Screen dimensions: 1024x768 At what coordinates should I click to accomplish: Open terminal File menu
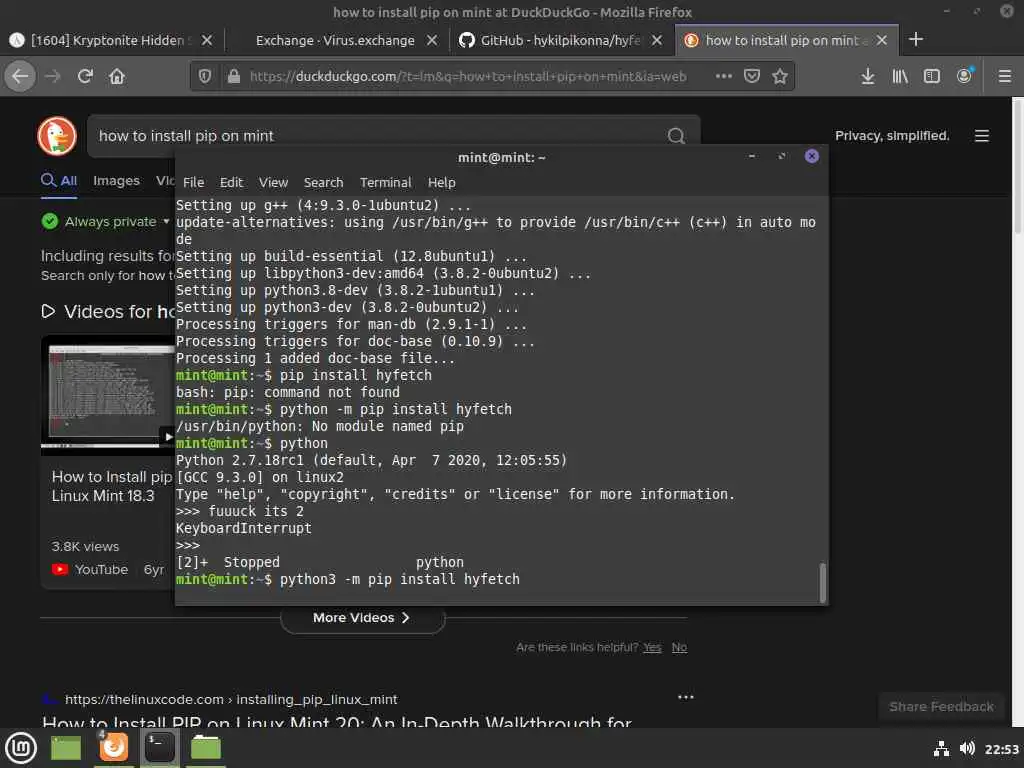click(x=193, y=183)
